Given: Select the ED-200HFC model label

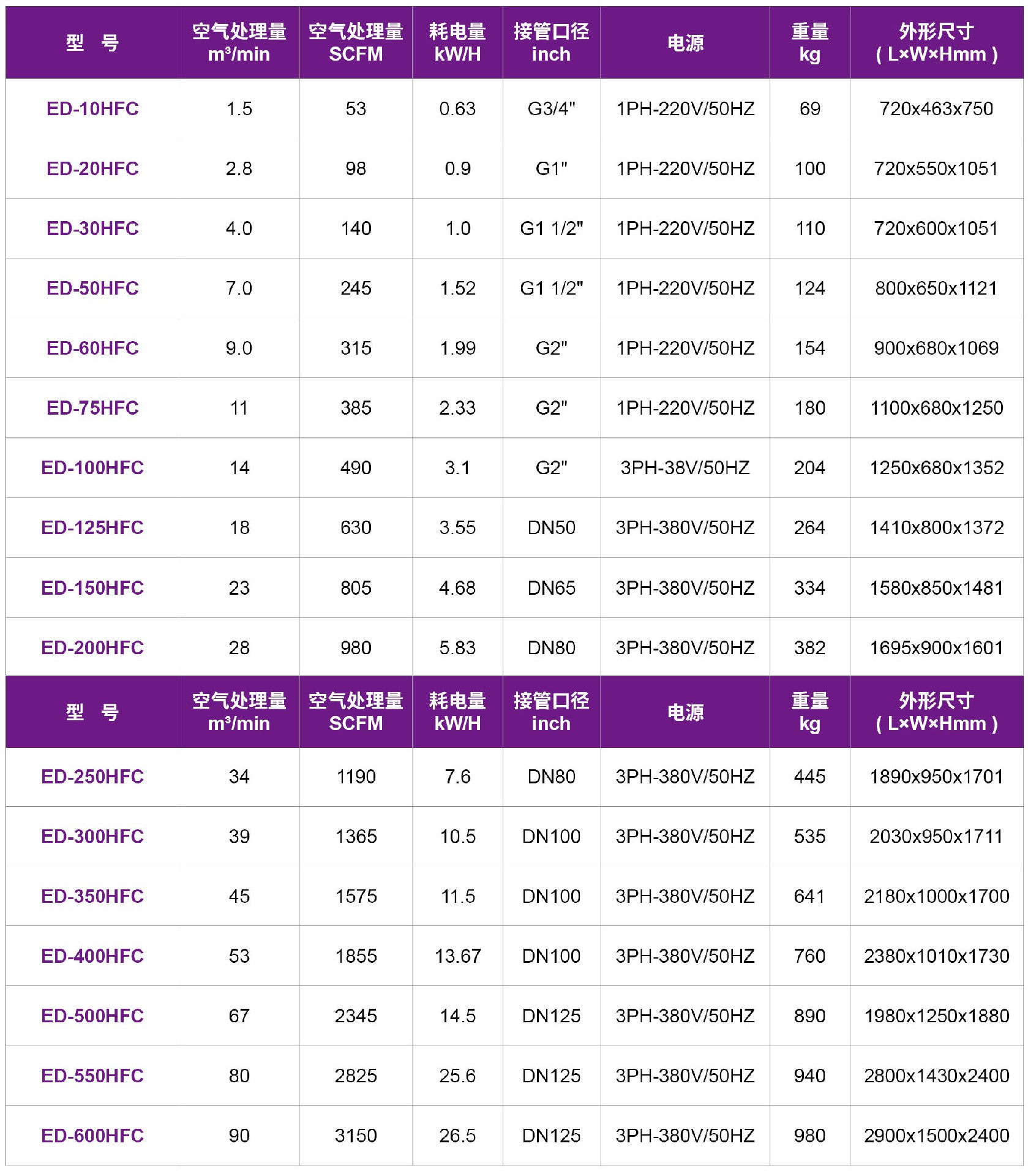Looking at the screenshot, I should click(92, 647).
